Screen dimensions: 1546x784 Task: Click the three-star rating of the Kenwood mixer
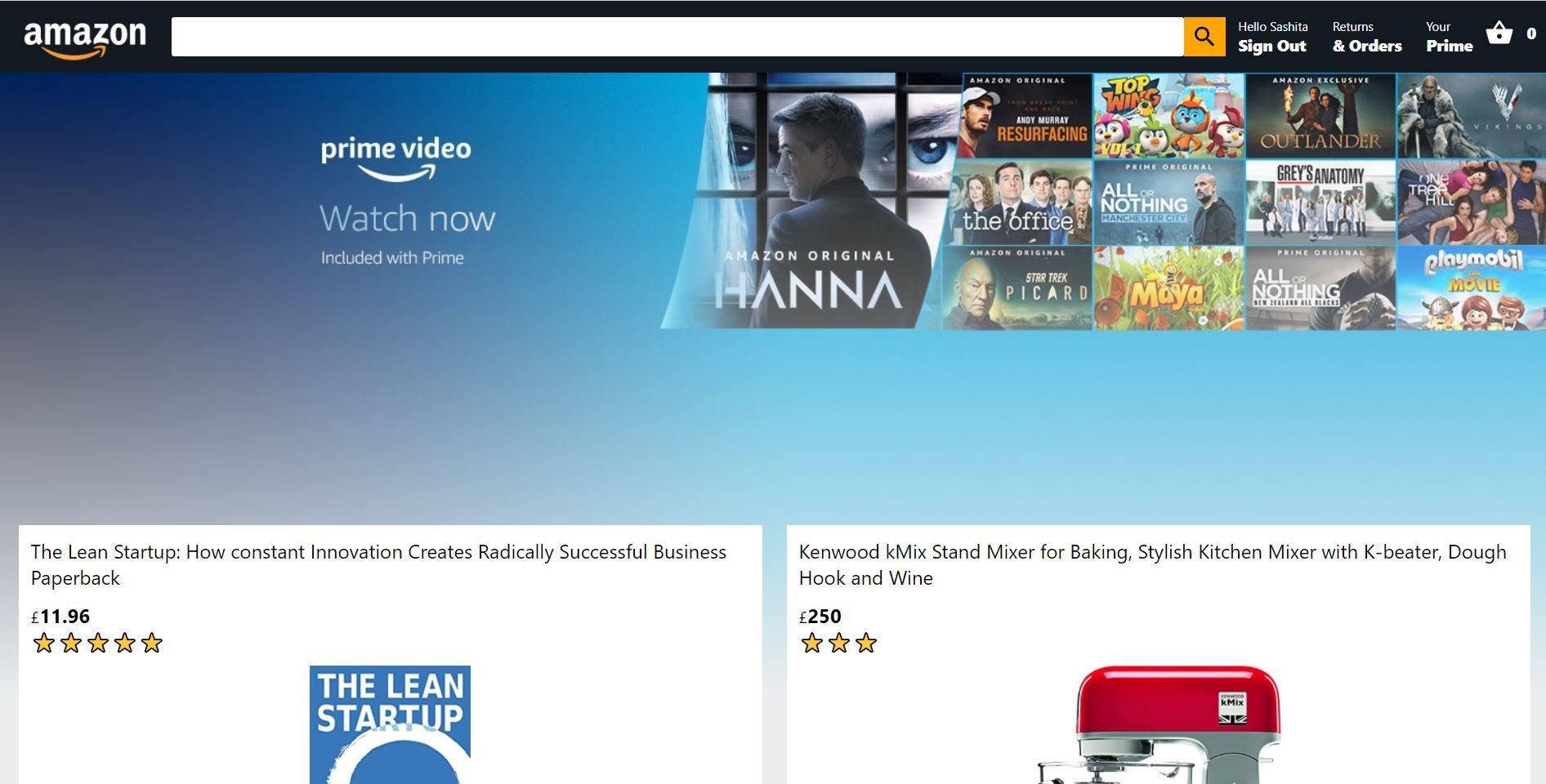click(838, 644)
